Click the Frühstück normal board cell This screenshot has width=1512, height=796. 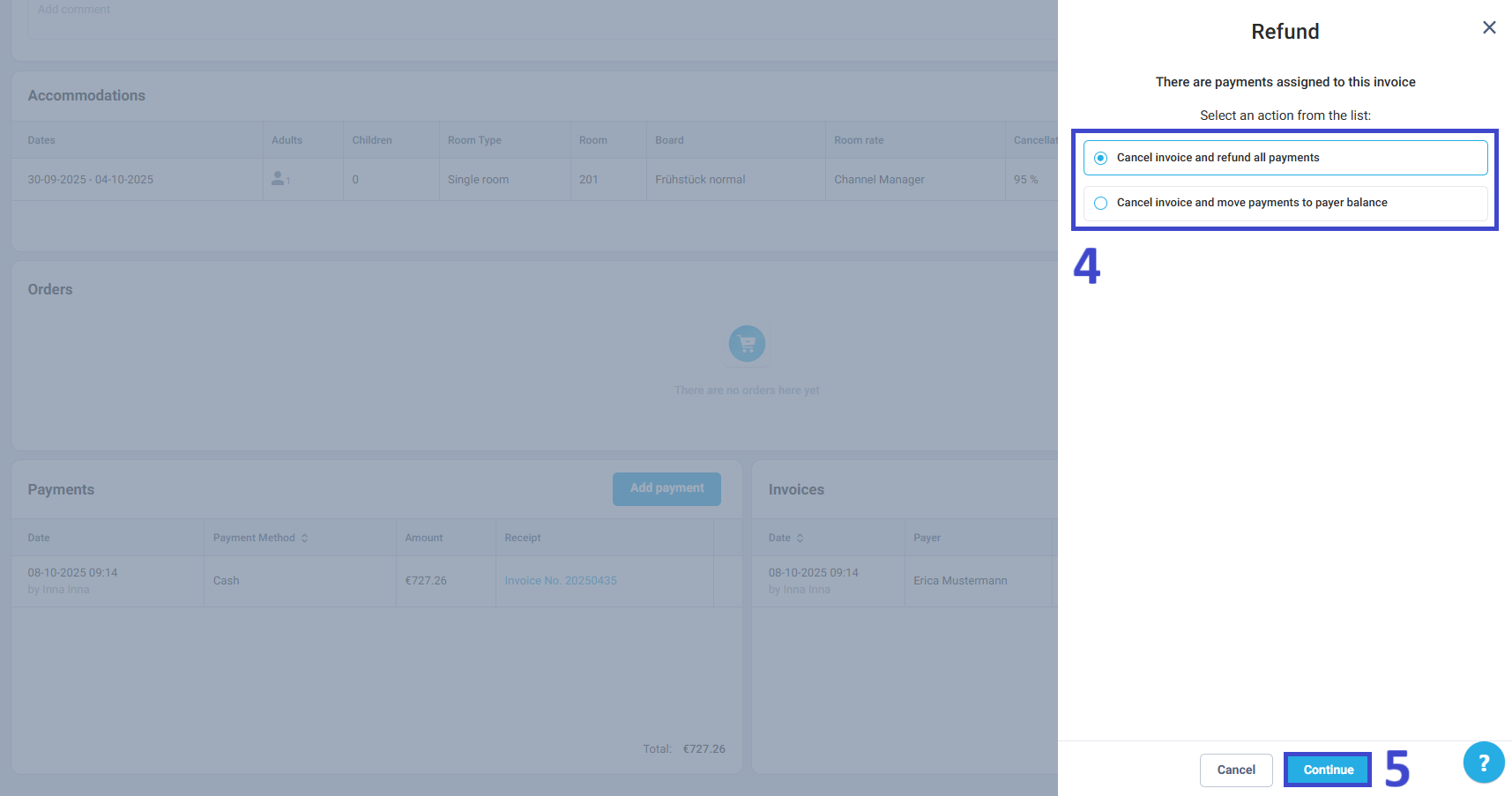click(x=700, y=179)
